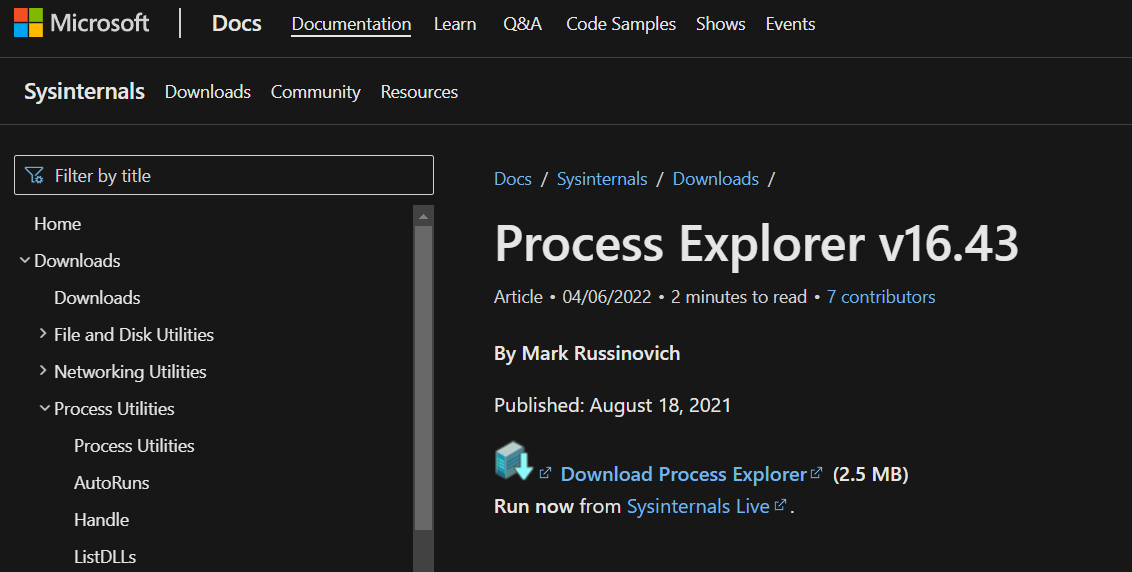Click external link icon before Download Process Explorer

(545, 473)
